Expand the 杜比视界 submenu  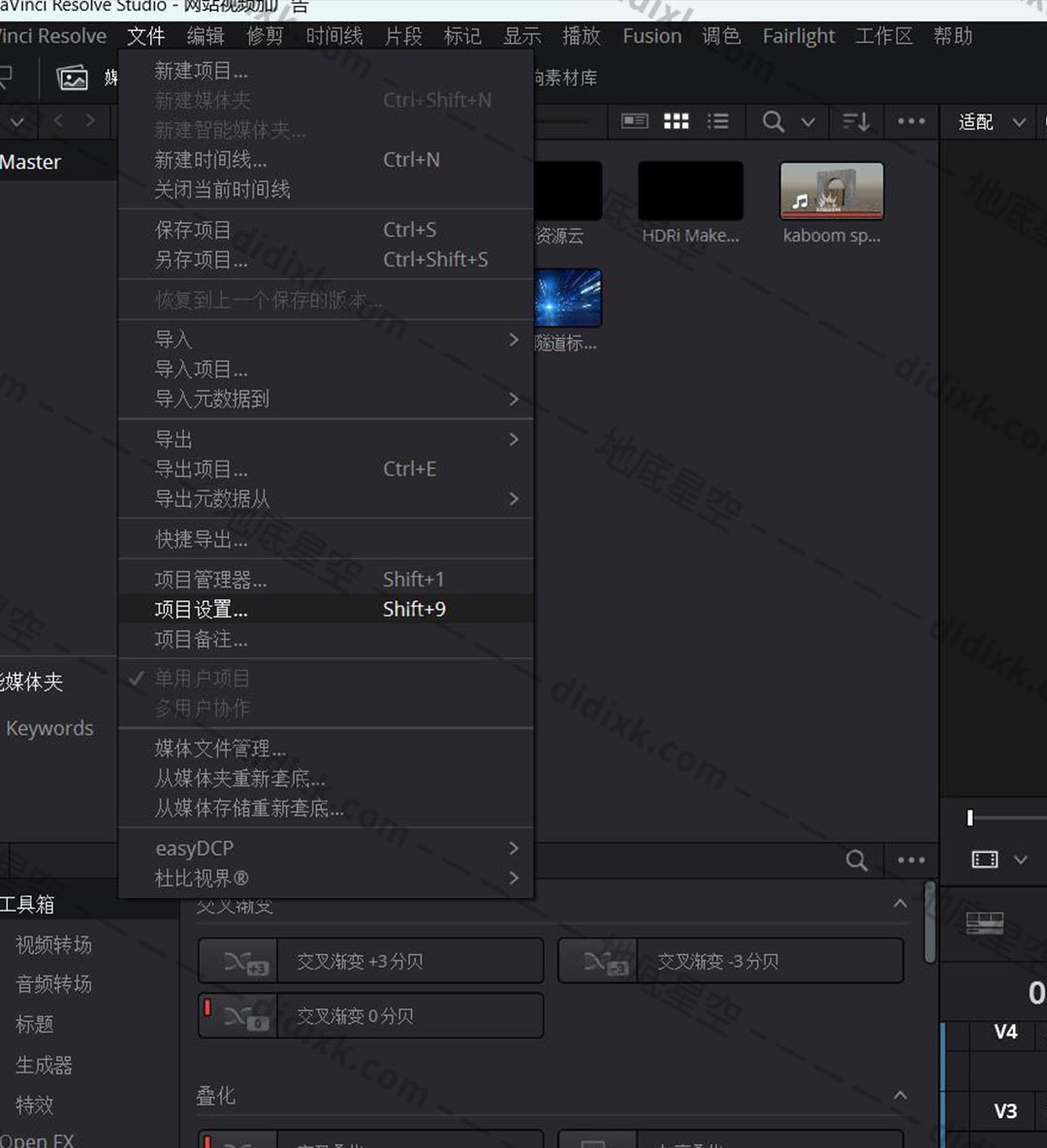pos(513,877)
